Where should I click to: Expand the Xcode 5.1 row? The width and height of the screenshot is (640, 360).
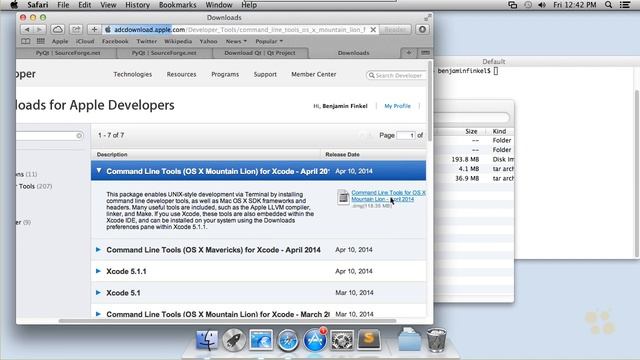(98, 293)
